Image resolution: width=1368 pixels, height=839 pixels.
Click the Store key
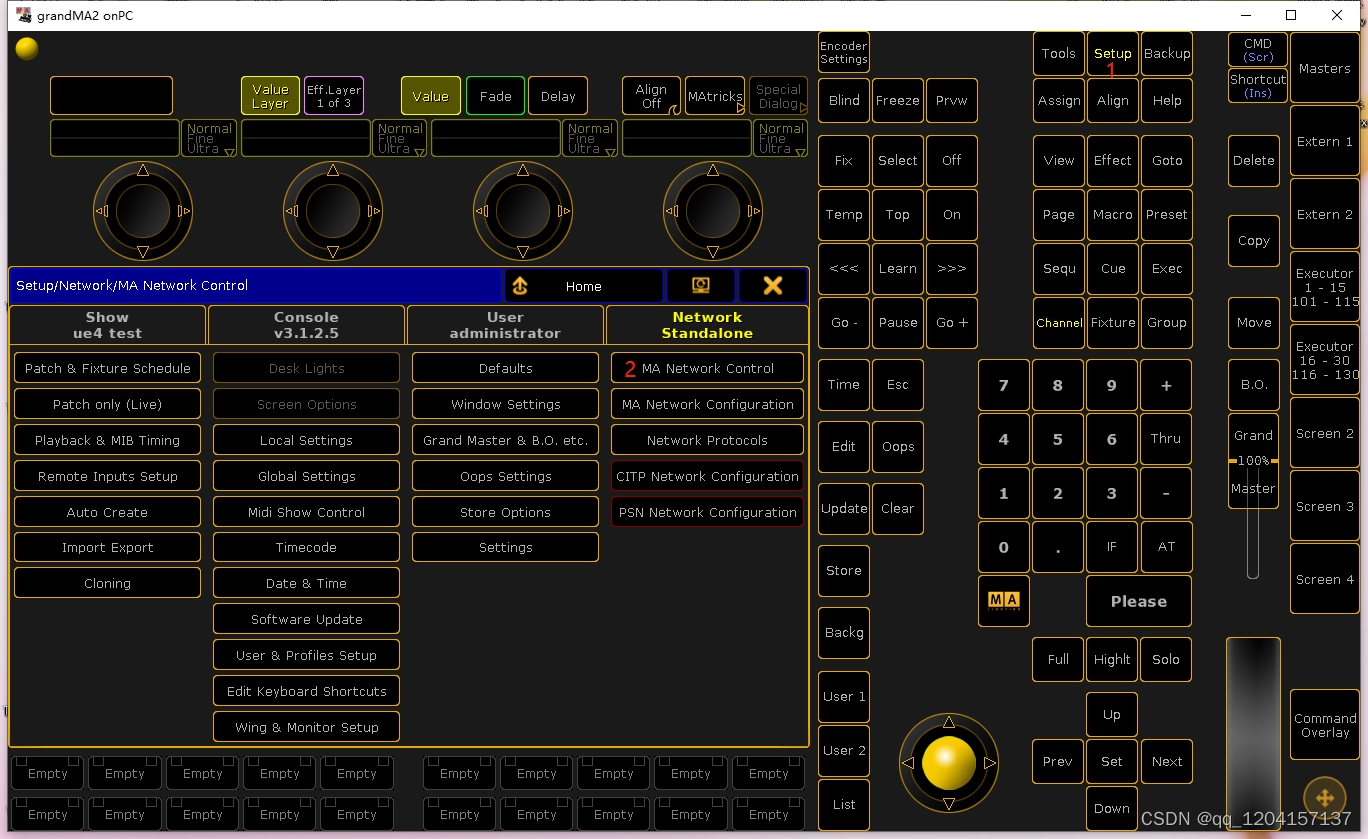point(844,571)
